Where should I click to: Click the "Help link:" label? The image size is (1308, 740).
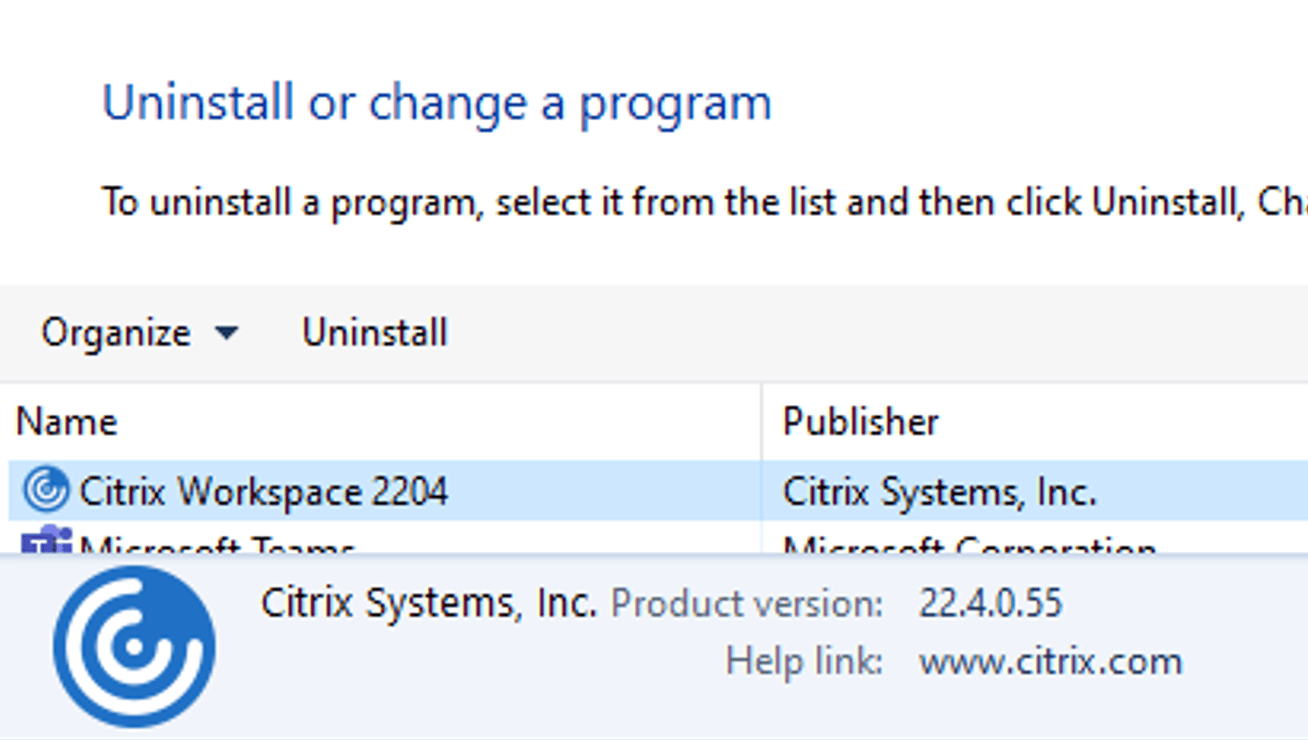804,662
